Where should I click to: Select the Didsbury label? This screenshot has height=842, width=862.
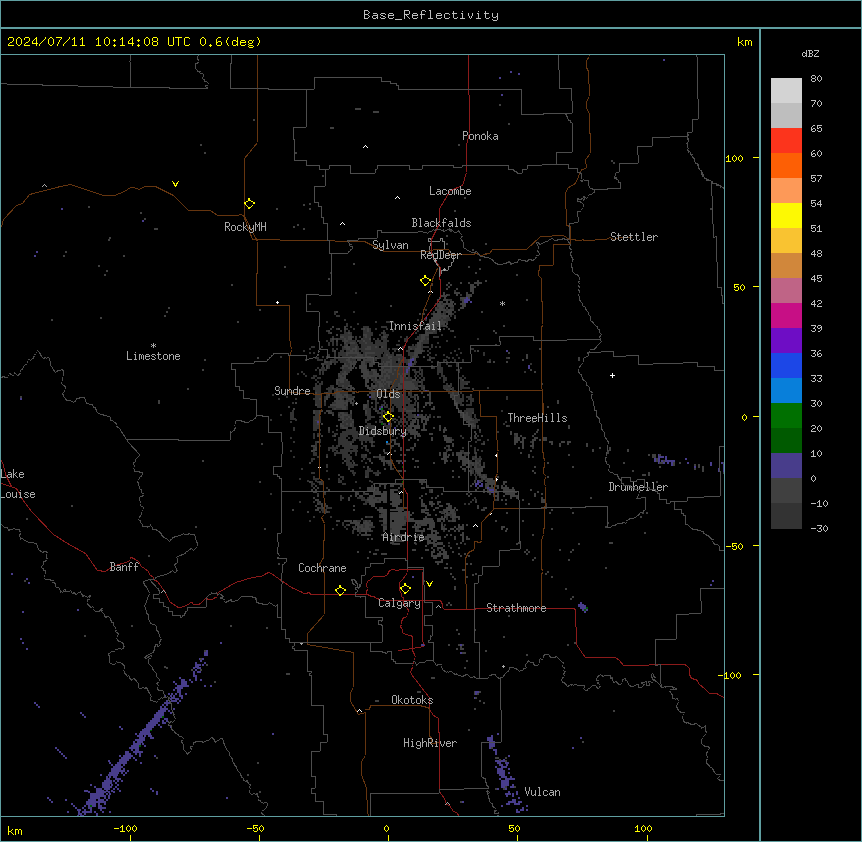coord(383,431)
